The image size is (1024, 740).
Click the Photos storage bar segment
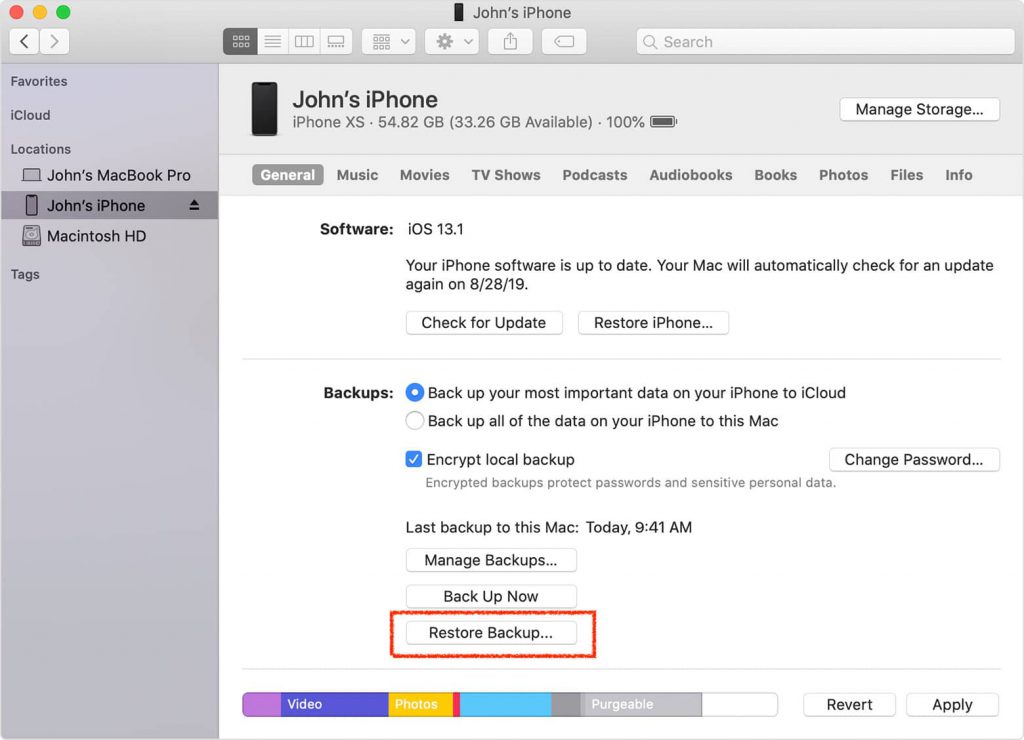coord(421,705)
